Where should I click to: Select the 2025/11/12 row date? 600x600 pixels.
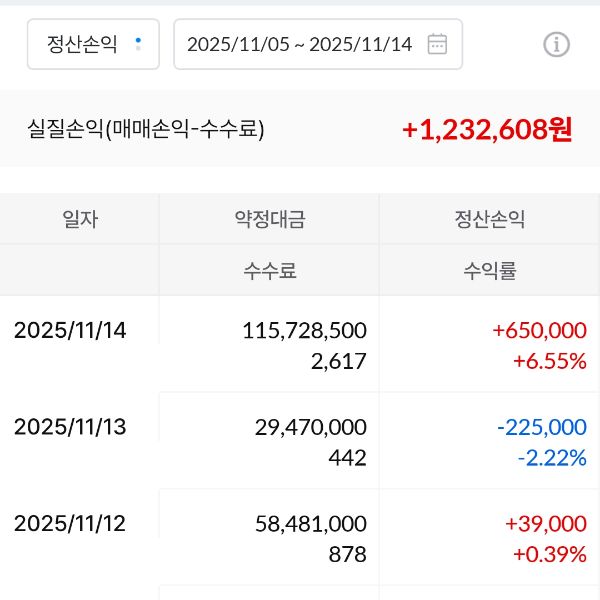70,524
